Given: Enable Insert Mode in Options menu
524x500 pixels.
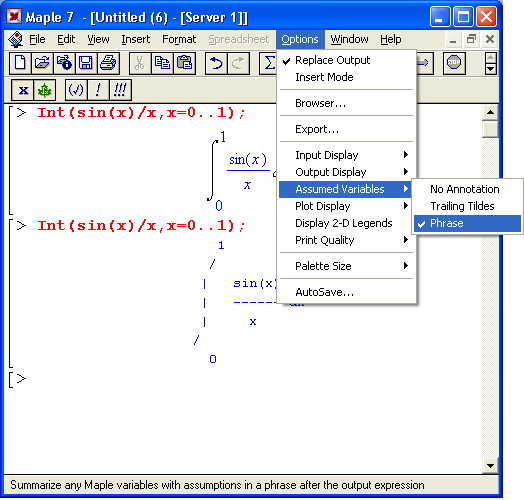Looking at the screenshot, I should (346, 77).
